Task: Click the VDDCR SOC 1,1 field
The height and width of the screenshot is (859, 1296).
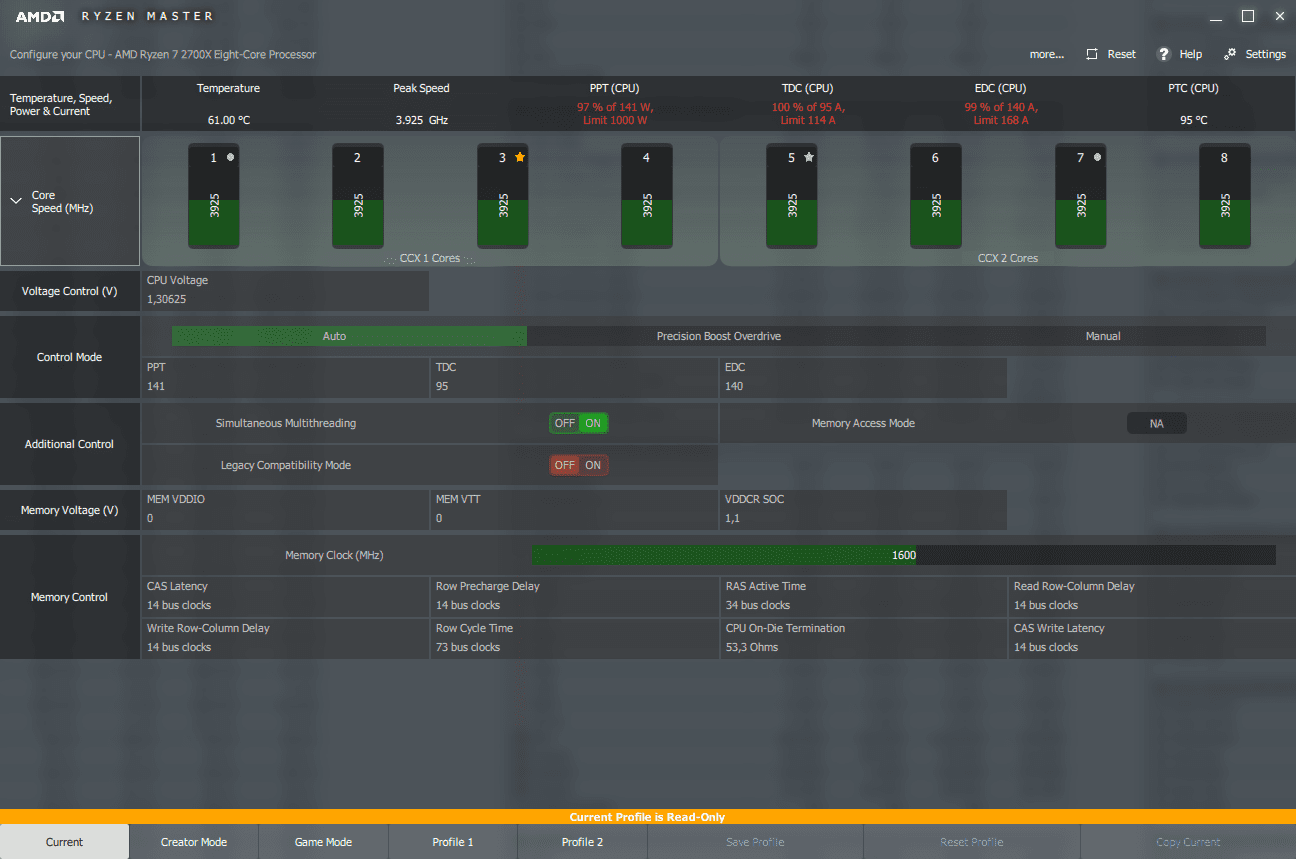Action: 863,509
